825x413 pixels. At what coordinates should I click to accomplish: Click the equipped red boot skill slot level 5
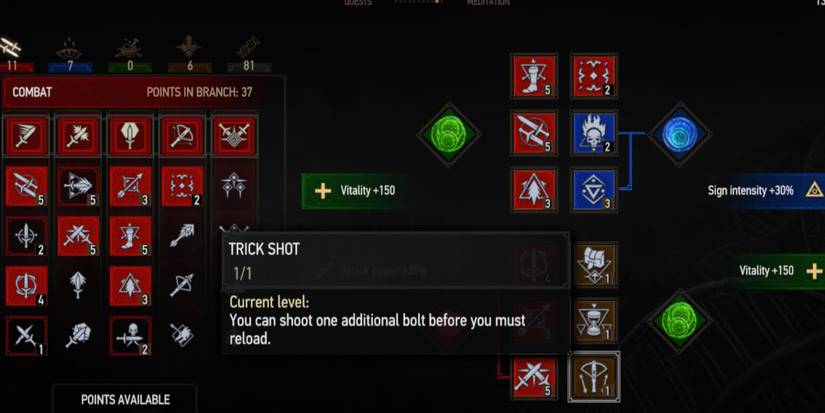click(x=534, y=76)
